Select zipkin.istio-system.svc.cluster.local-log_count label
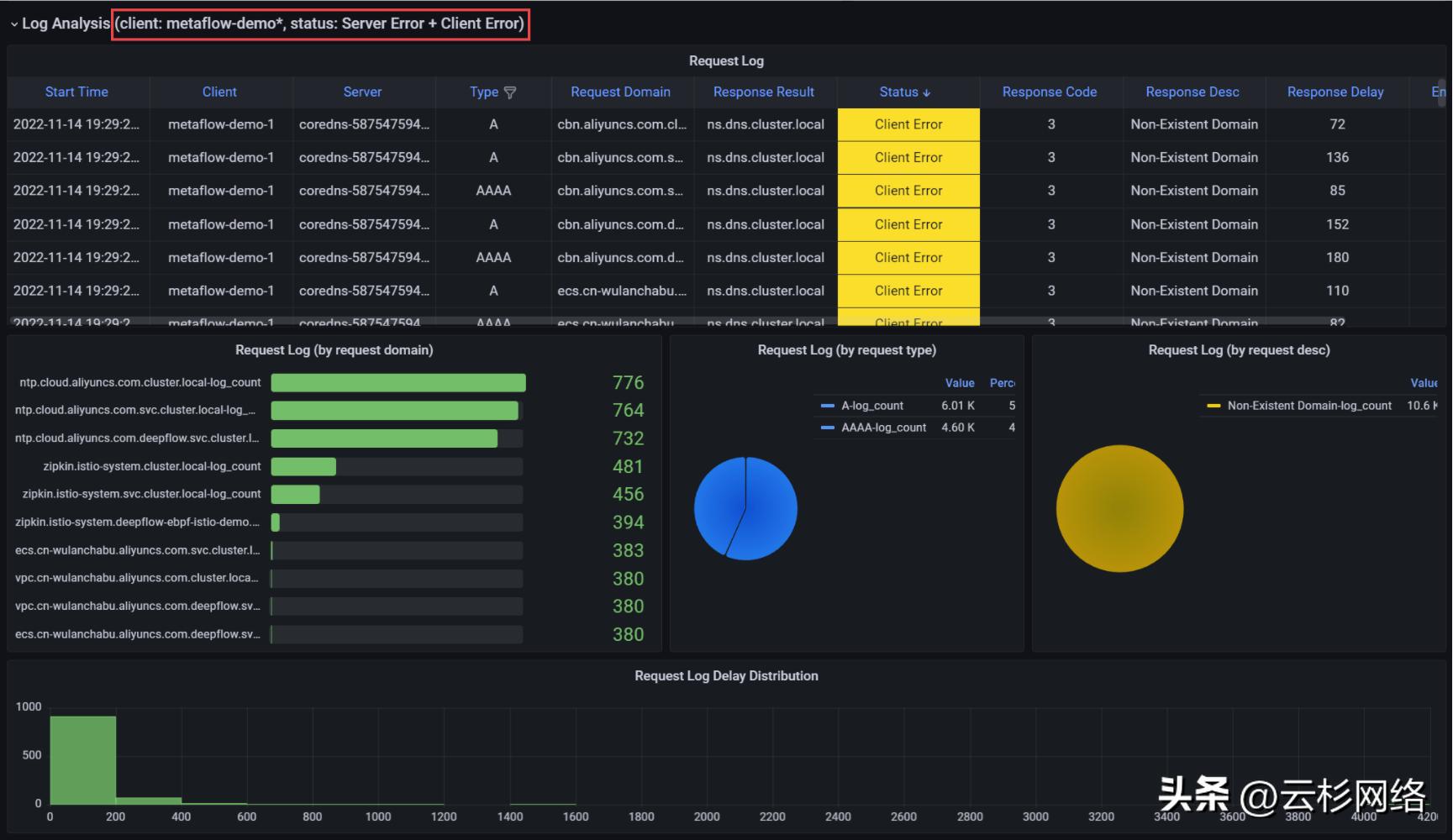This screenshot has width=1453, height=840. 141,494
